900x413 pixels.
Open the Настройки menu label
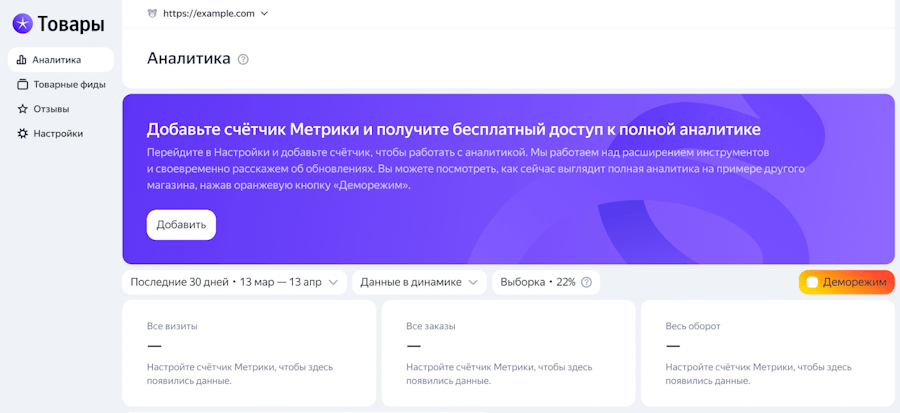click(x=58, y=133)
